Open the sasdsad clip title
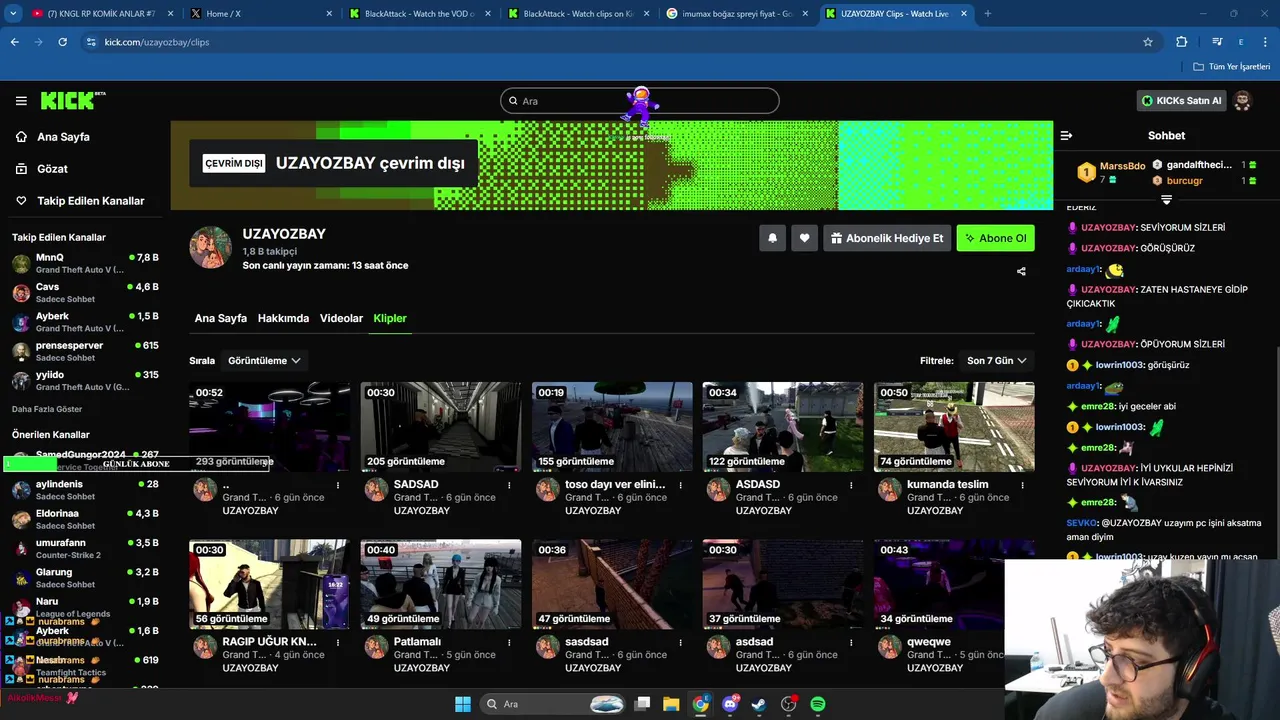Image resolution: width=1280 pixels, height=720 pixels. pos(587,642)
